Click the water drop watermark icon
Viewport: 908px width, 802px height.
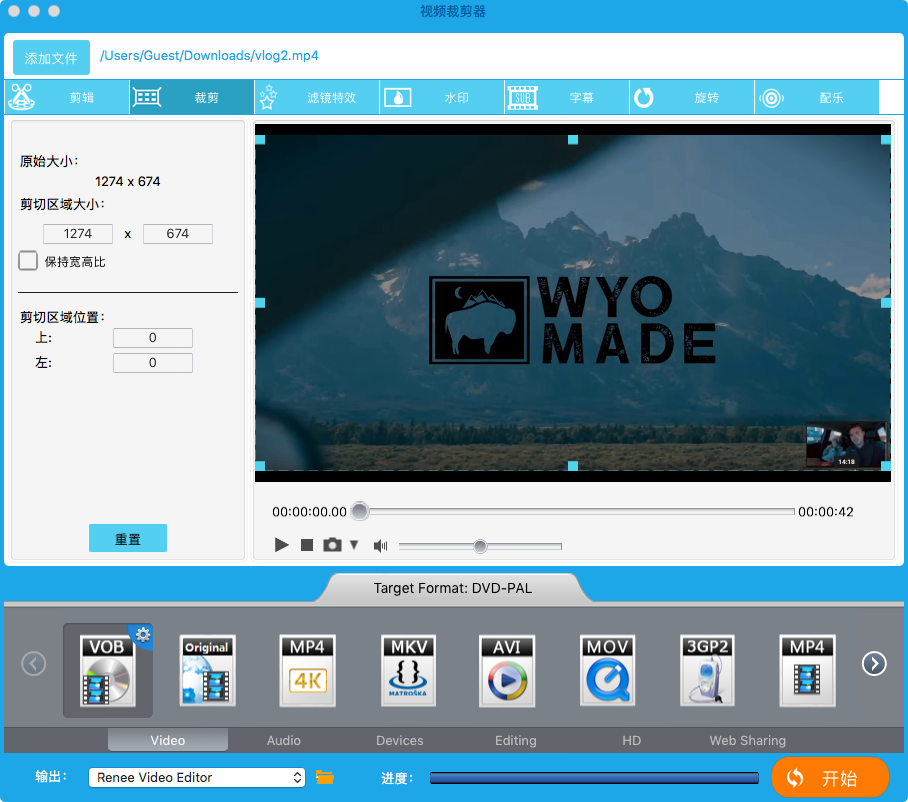[398, 97]
